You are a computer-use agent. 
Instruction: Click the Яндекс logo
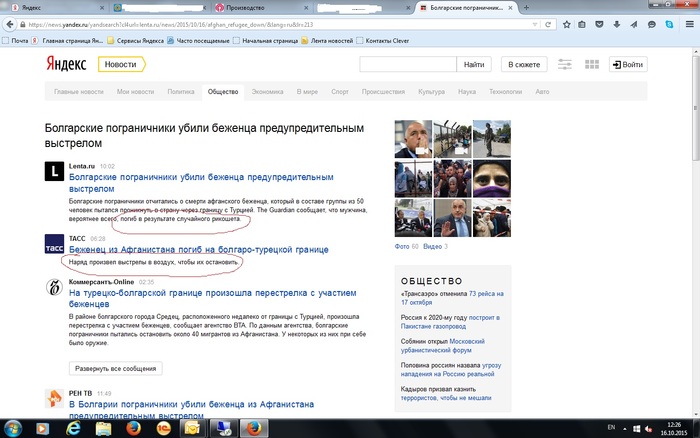coord(66,64)
